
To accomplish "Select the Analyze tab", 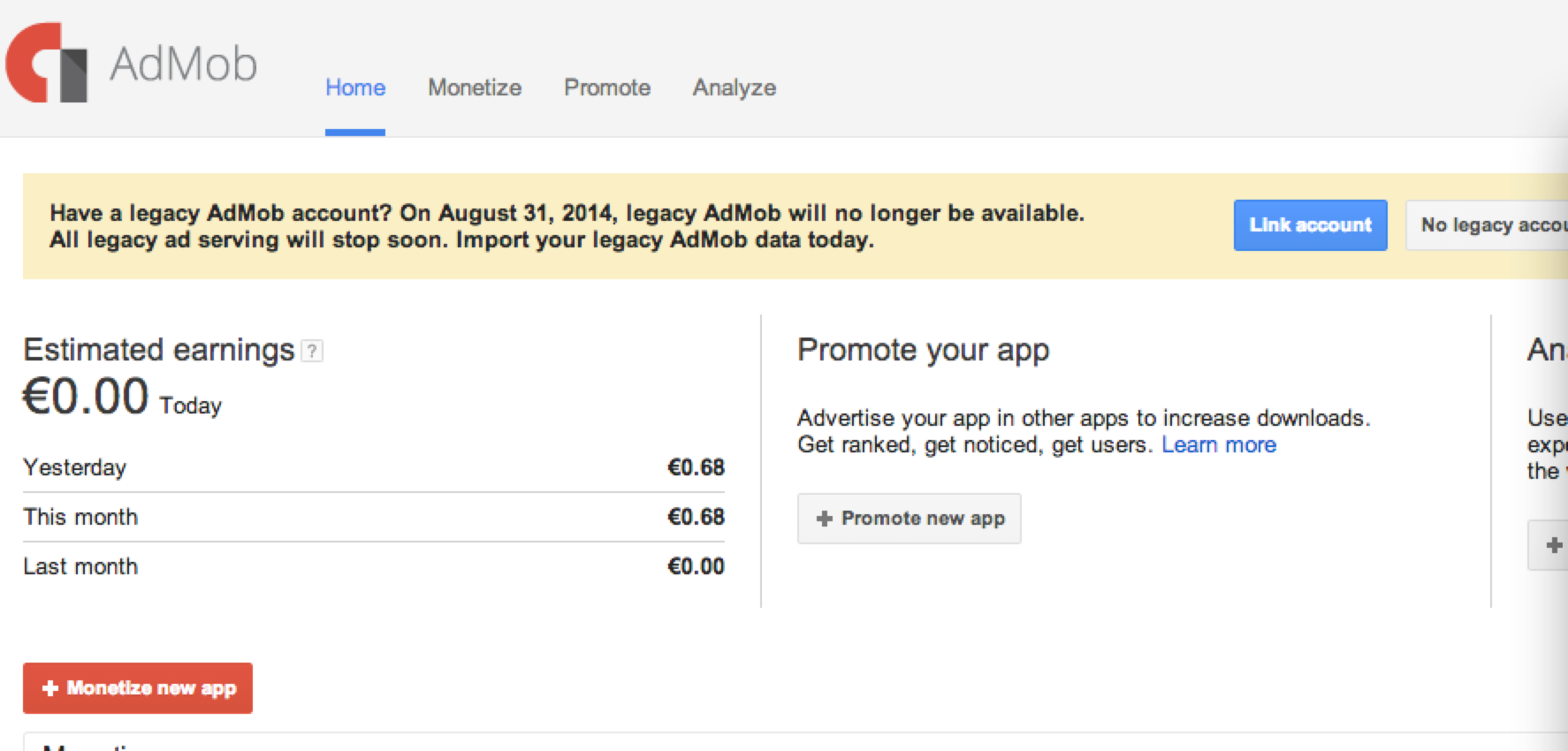I will pos(735,87).
